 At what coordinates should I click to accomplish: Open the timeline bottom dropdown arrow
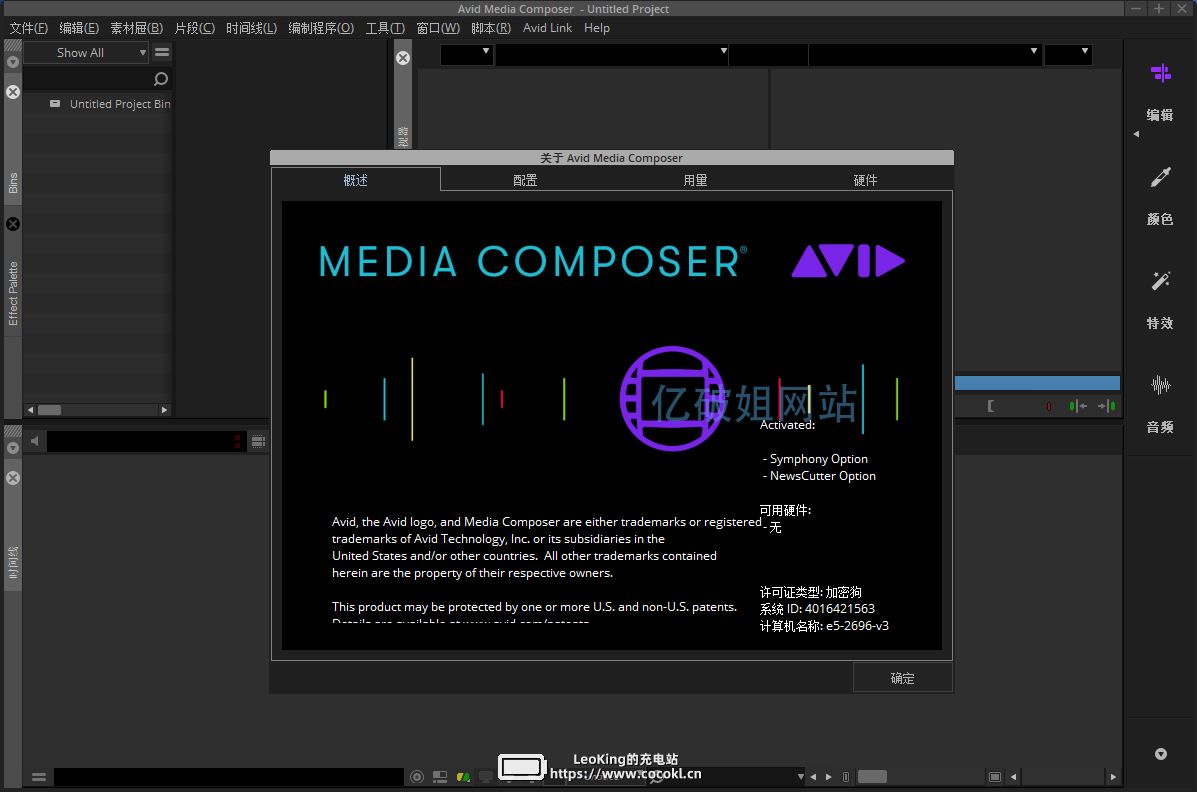[801, 777]
